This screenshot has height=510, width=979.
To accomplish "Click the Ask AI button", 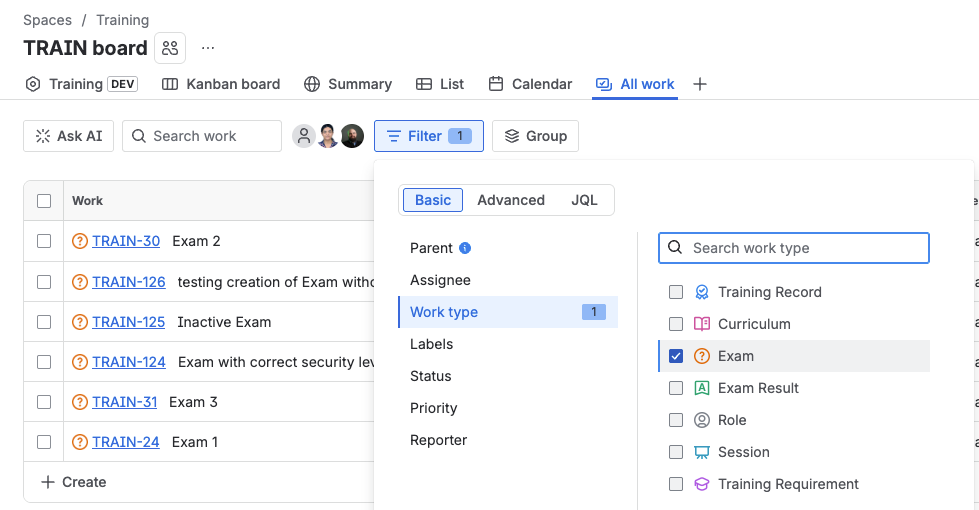I will pos(69,136).
